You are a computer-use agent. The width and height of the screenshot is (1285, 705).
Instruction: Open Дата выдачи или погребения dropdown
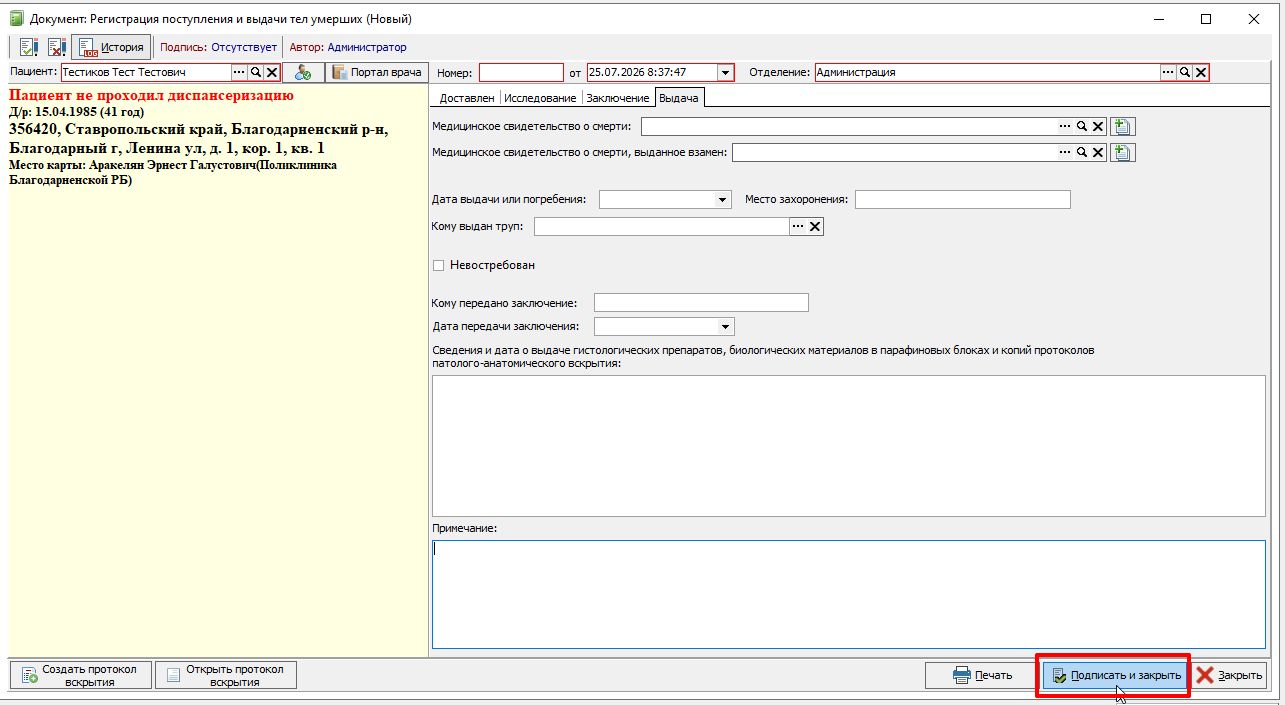[723, 200]
